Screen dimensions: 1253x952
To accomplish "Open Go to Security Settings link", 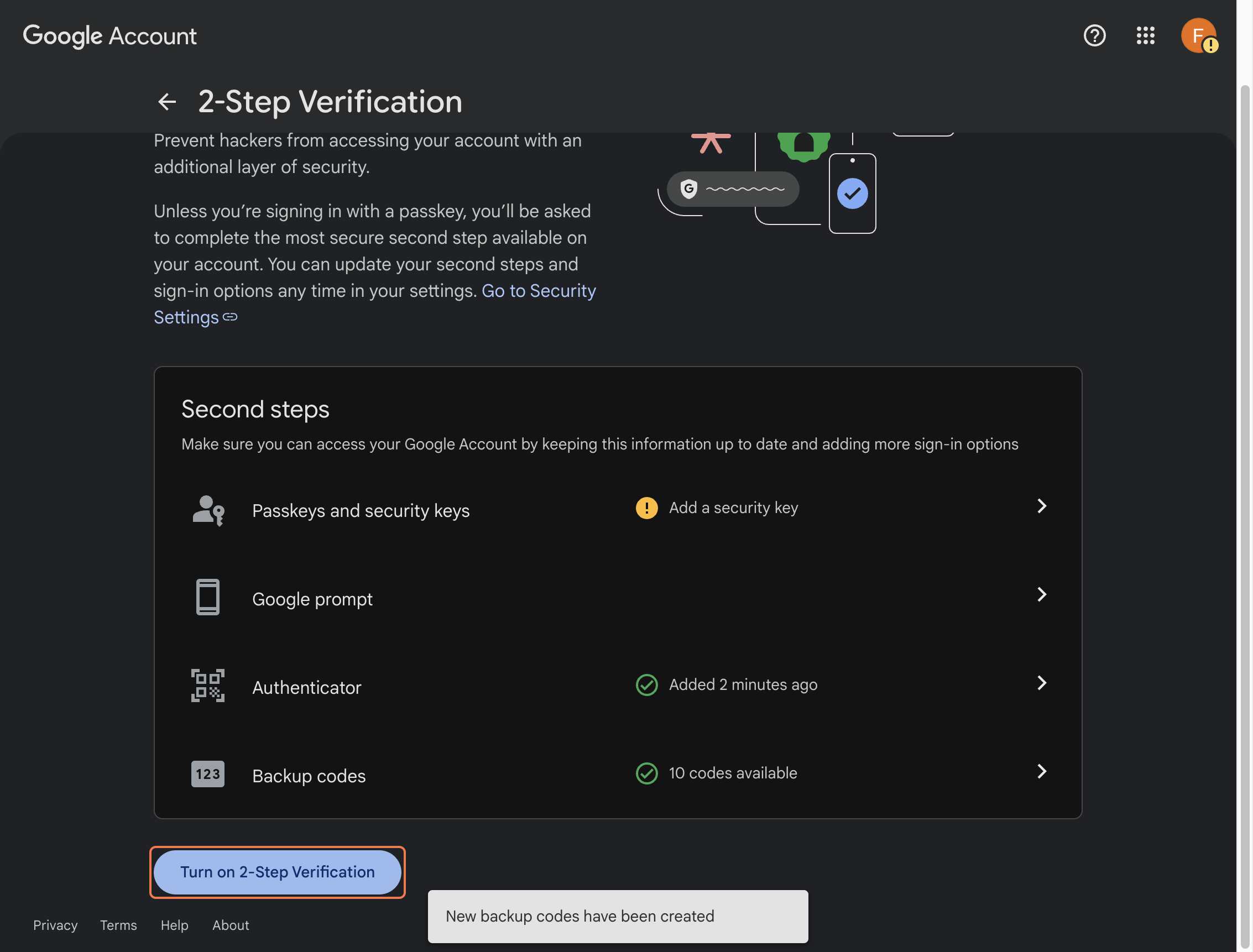I will point(539,291).
